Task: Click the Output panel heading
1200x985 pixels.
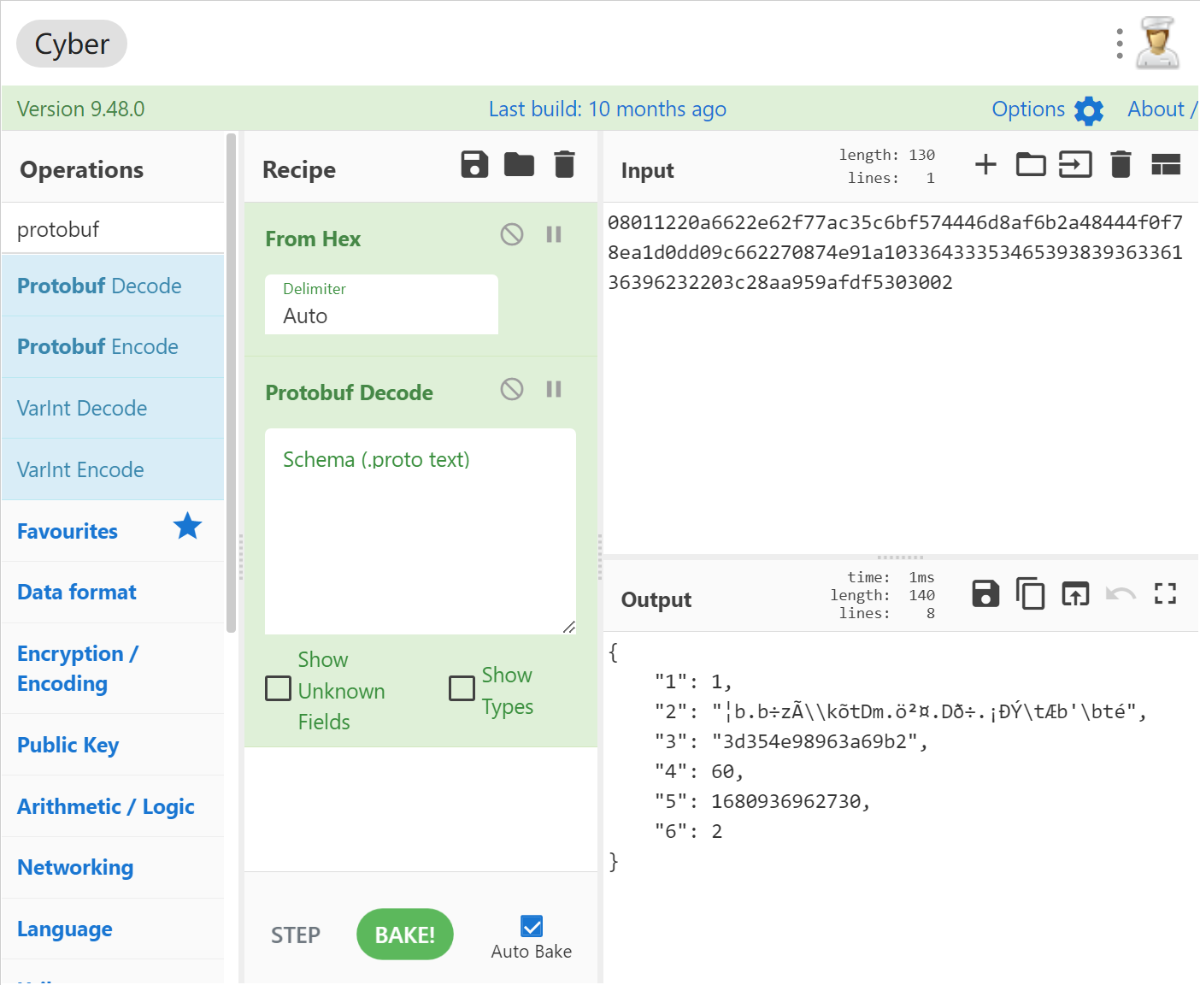Action: tap(656, 600)
